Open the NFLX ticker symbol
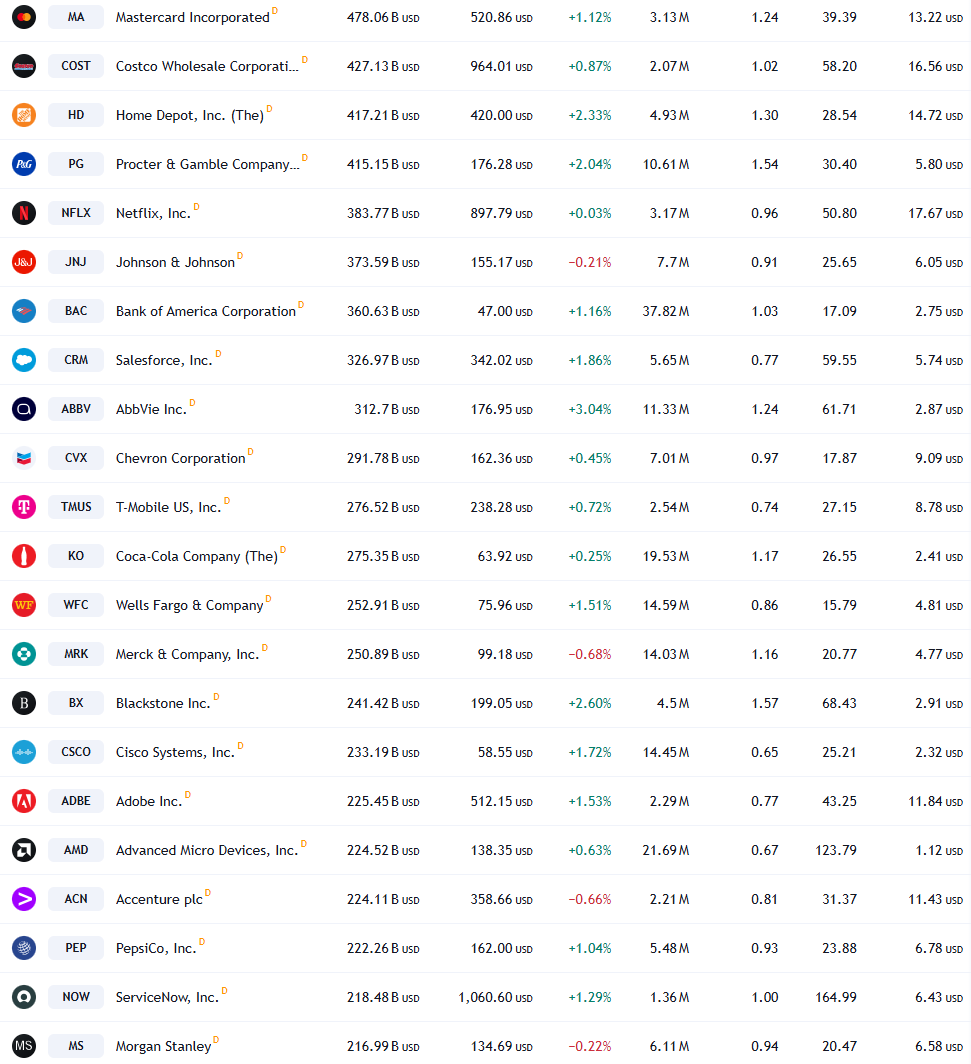971x1064 pixels. (x=76, y=213)
